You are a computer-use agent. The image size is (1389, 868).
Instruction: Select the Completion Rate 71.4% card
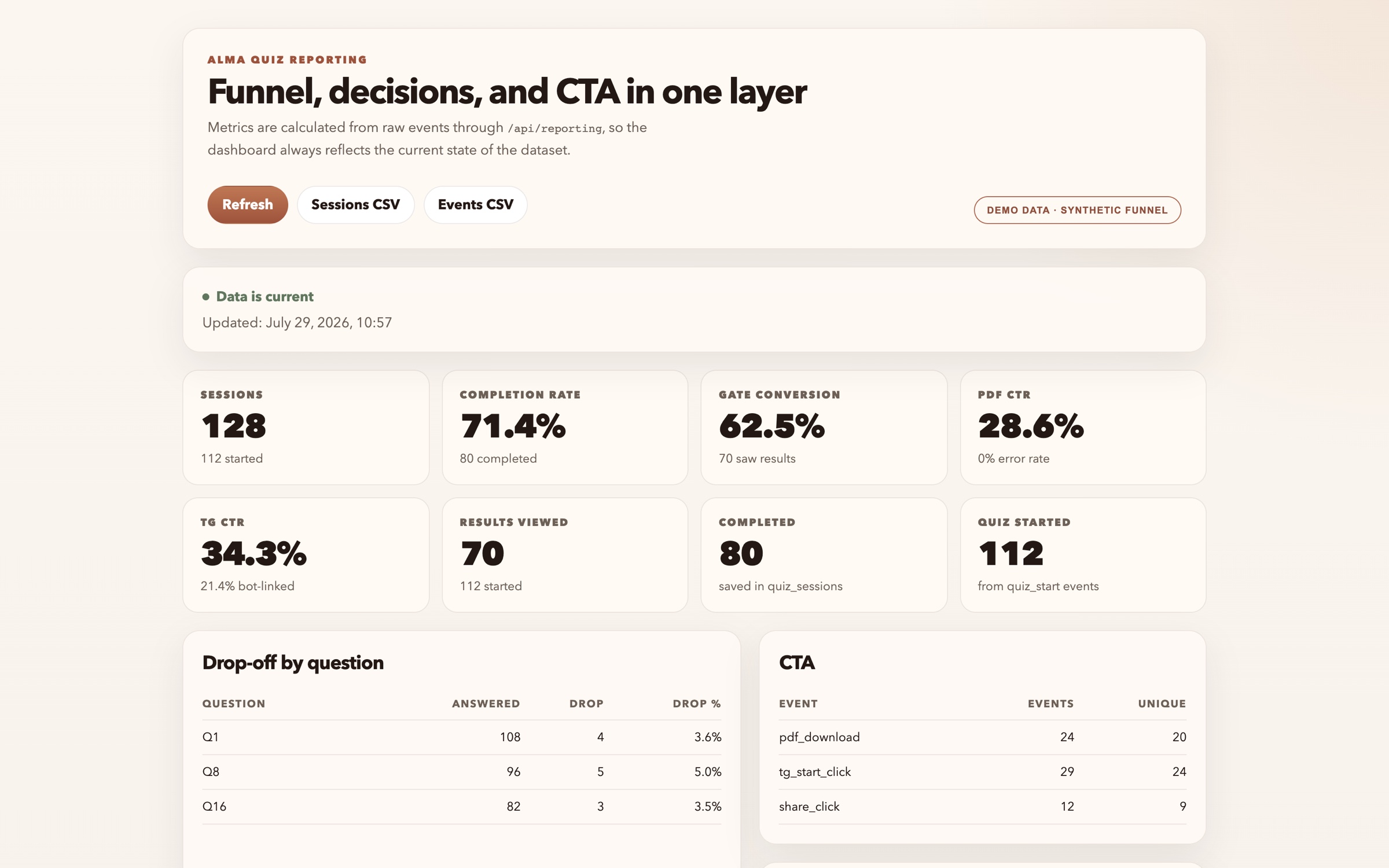click(x=565, y=428)
